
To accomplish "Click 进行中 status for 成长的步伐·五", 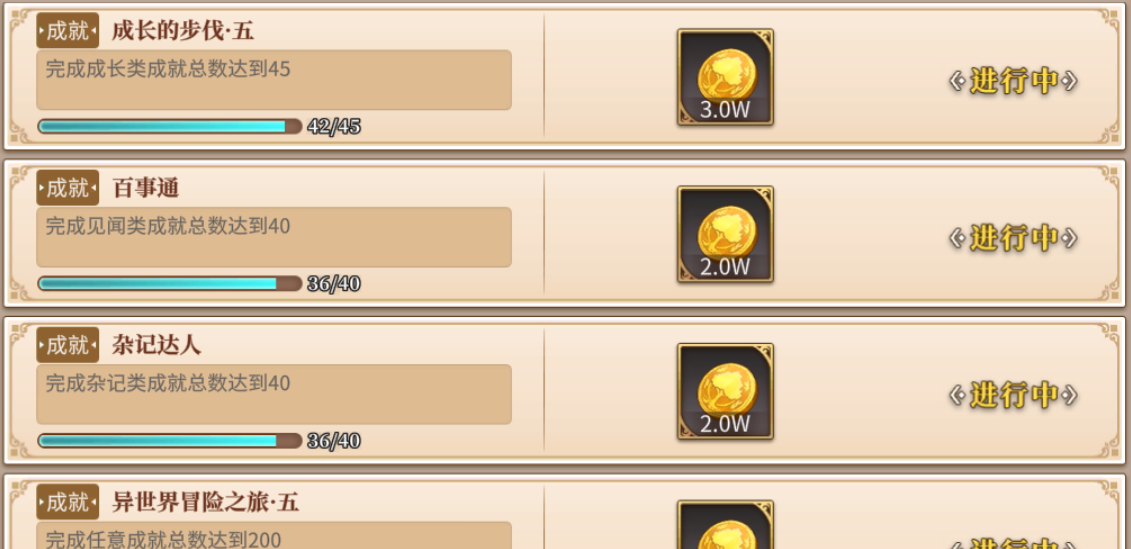I will (1013, 81).
